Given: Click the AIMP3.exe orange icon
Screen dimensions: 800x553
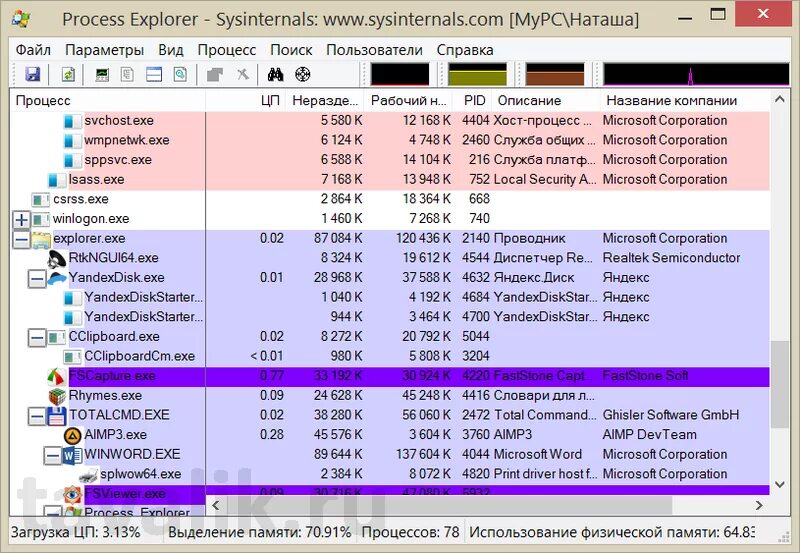Looking at the screenshot, I should pyautogui.click(x=72, y=435).
